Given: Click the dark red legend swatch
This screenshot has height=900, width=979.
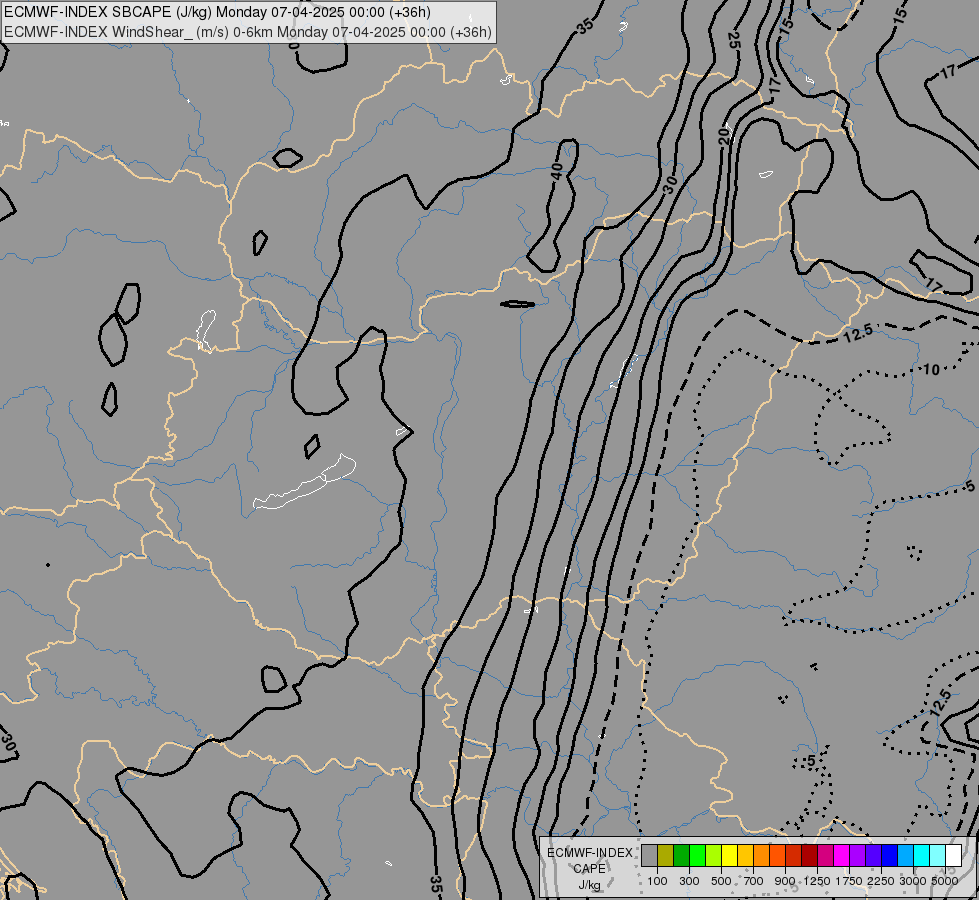Looking at the screenshot, I should [x=809, y=856].
